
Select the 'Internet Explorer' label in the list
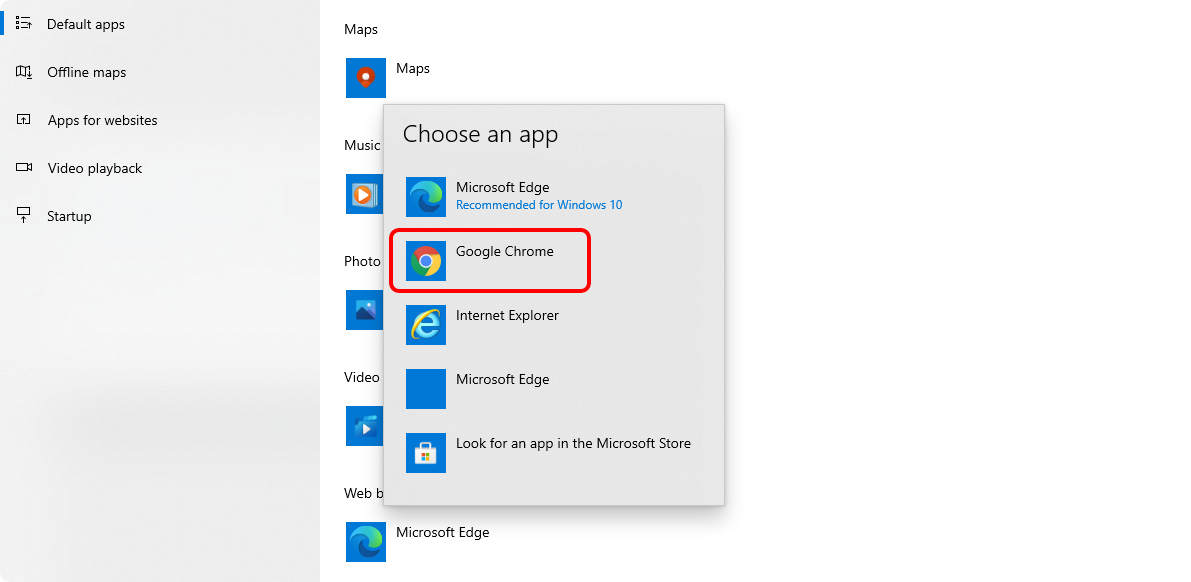pos(507,315)
